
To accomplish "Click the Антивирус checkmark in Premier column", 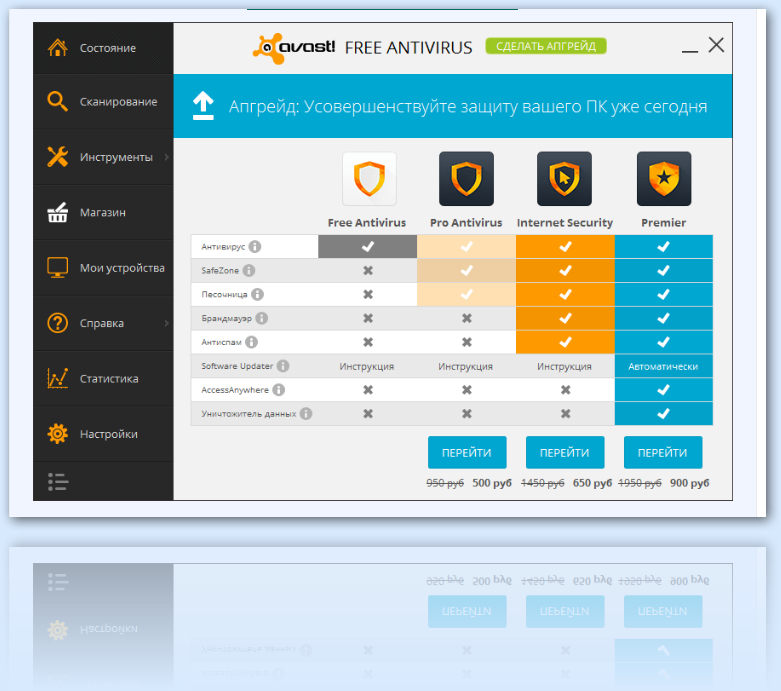I will 663,247.
